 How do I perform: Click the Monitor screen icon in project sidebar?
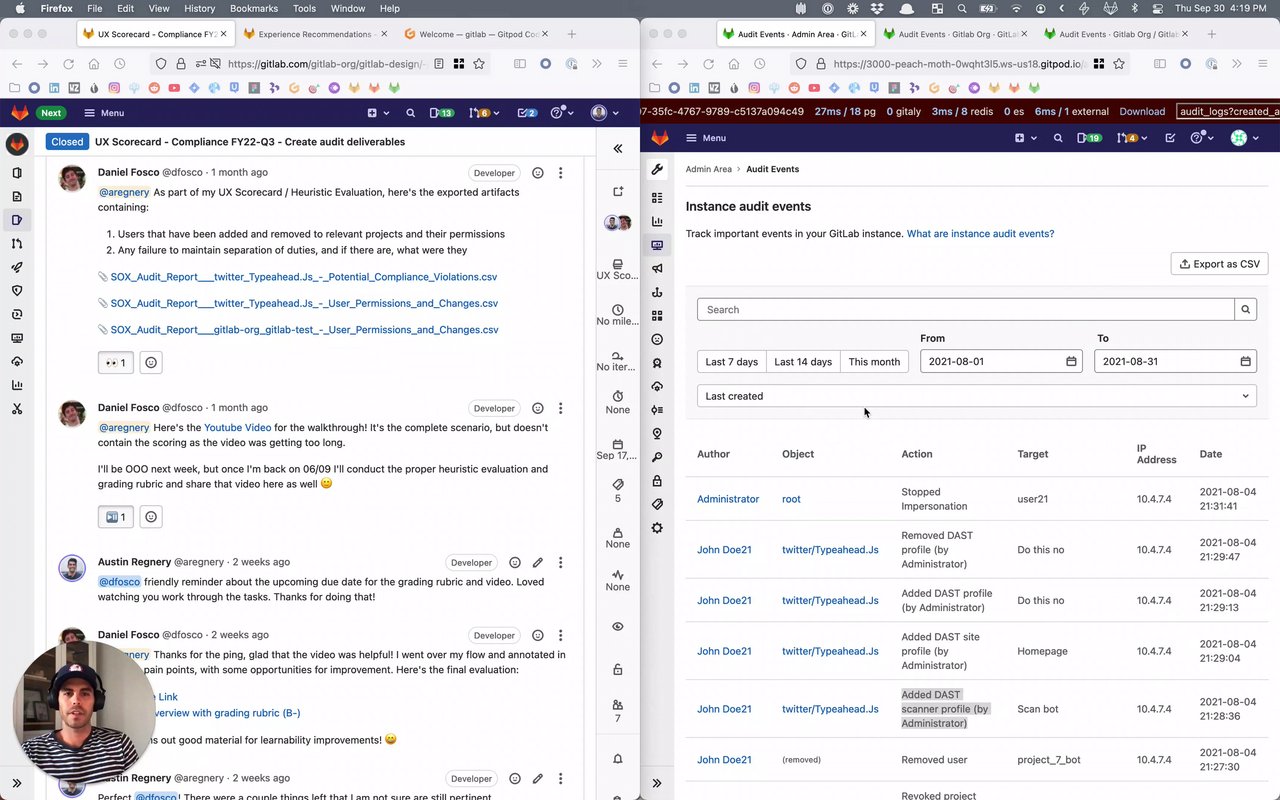pyautogui.click(x=17, y=338)
